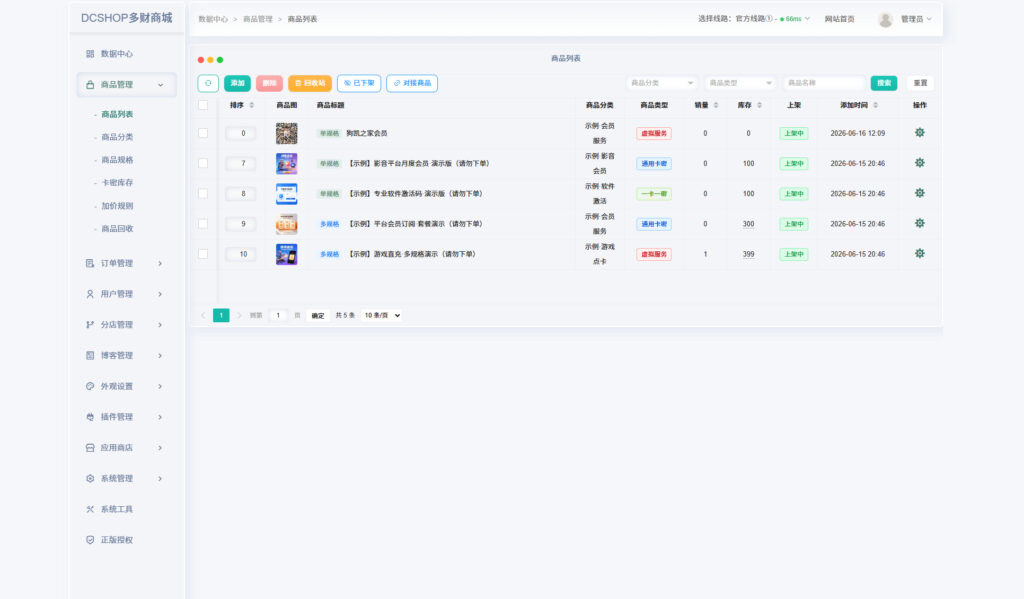Click the admin avatar in the top bar
This screenshot has height=599, width=1024.
886,20
